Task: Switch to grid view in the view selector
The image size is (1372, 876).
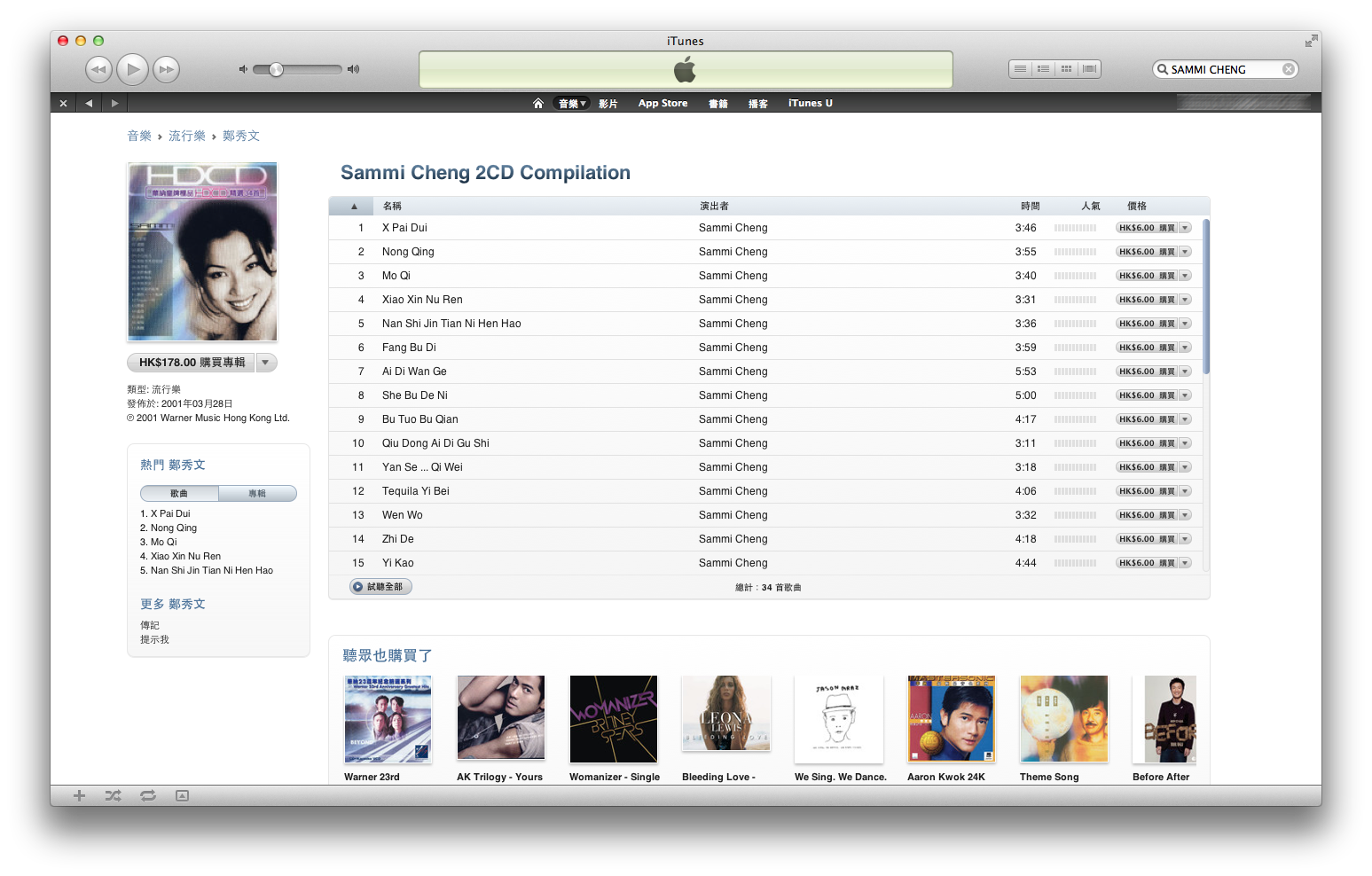Action: tap(1066, 69)
